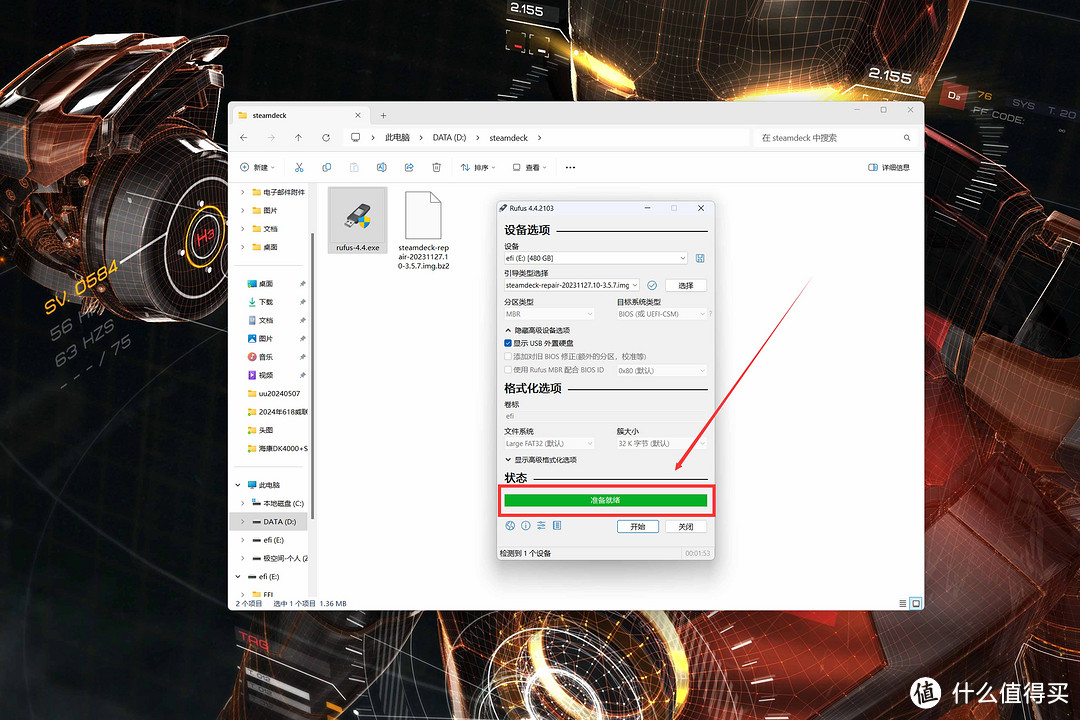1080x720 pixels.
Task: Open Rufus settings sliders icon
Action: pos(541,526)
